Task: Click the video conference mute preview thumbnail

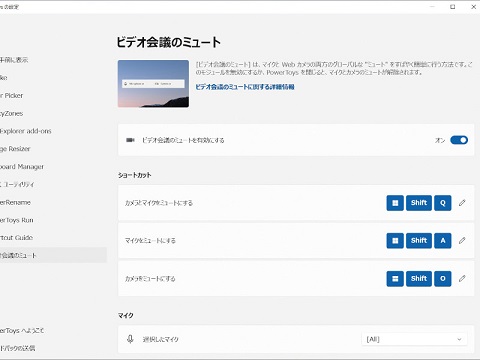Action: coord(153,84)
